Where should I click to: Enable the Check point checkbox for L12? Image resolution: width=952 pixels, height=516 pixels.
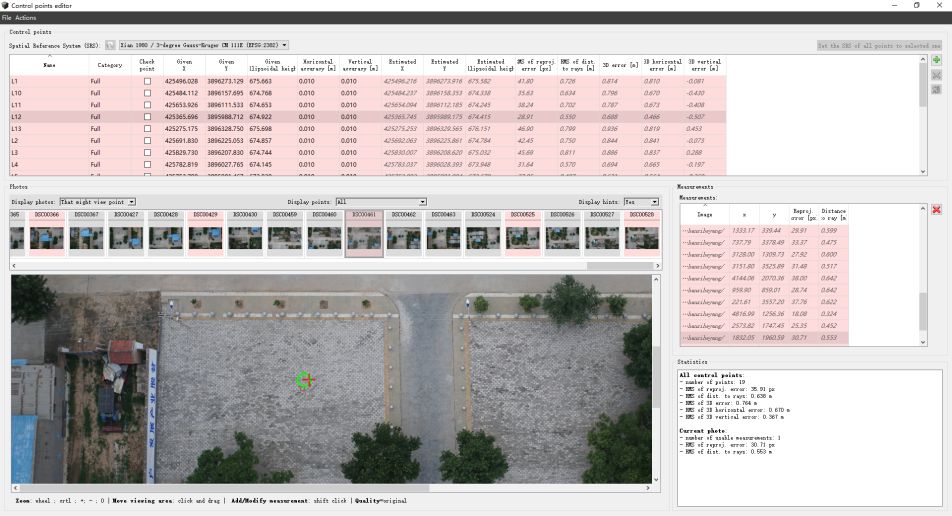tap(147, 117)
